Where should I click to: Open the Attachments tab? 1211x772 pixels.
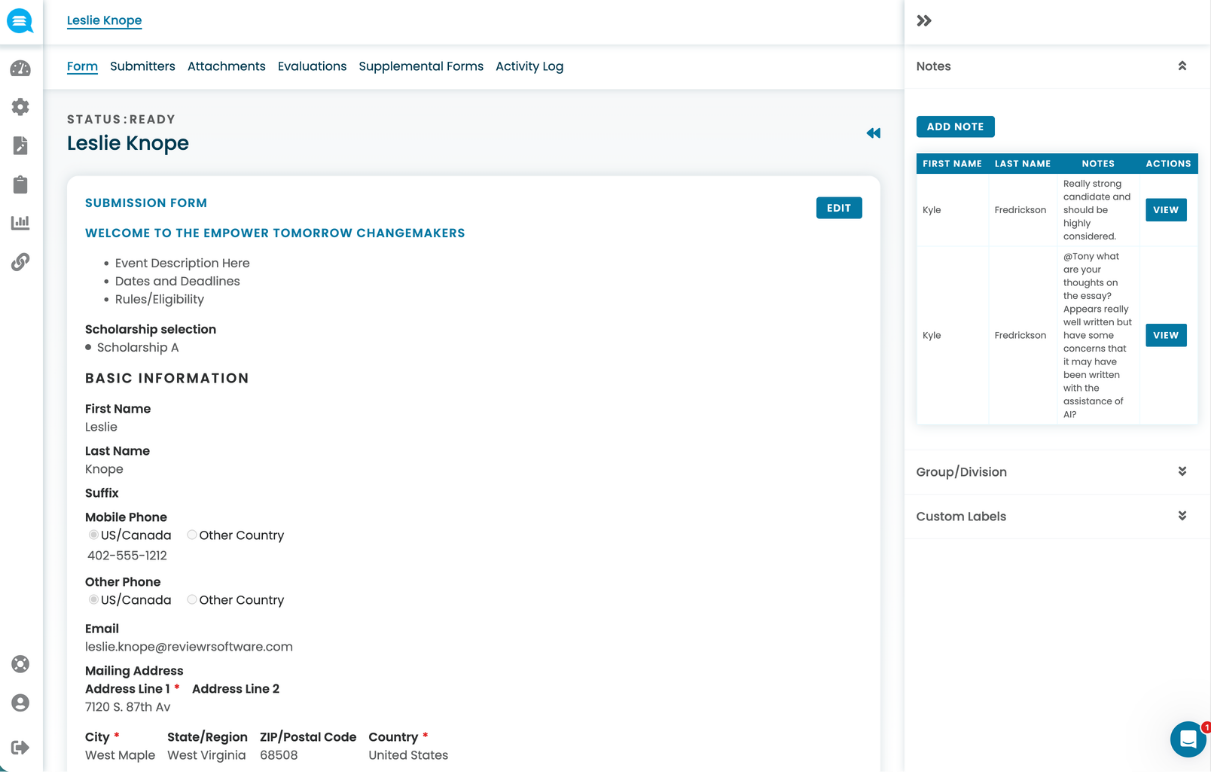tap(226, 66)
